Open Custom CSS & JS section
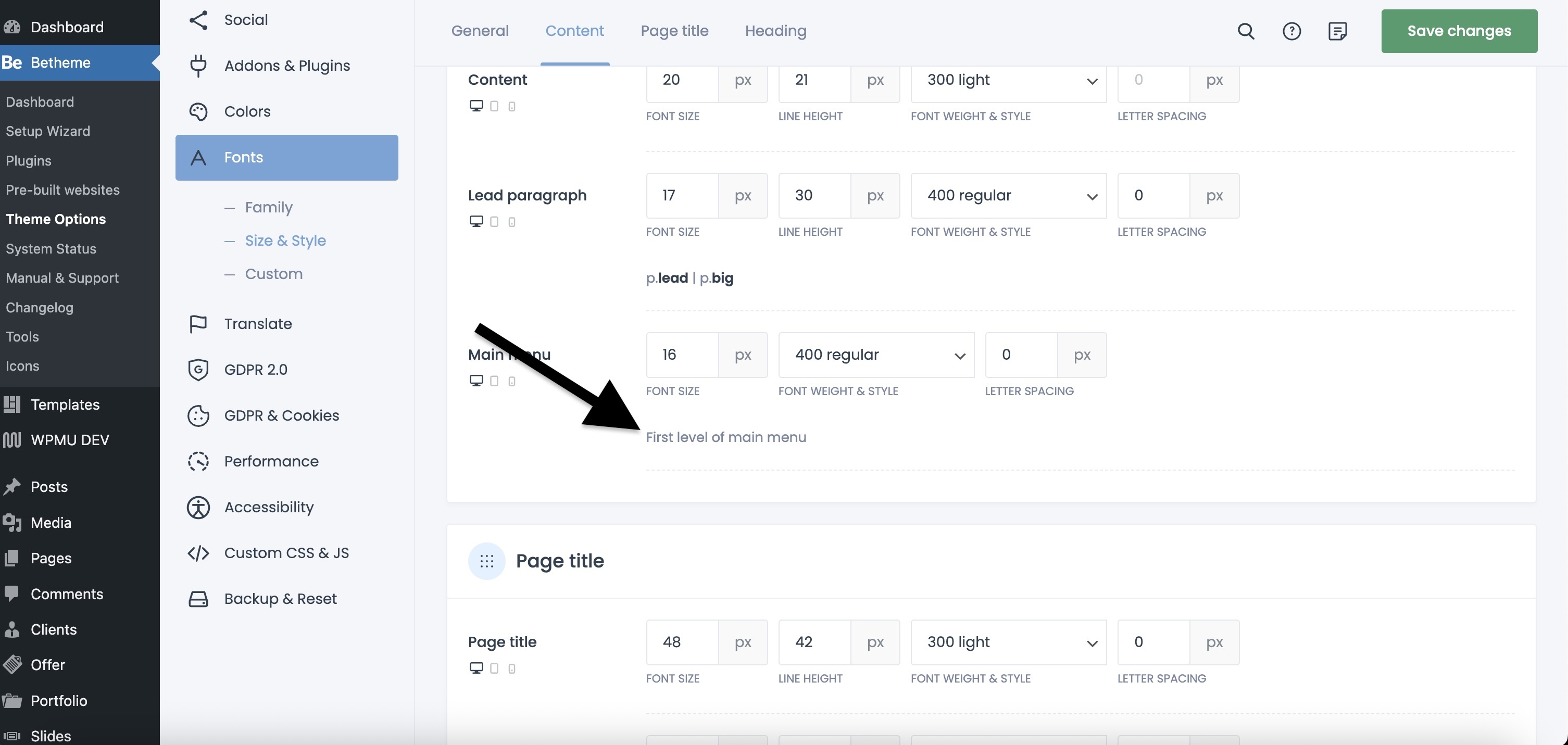 coord(286,553)
